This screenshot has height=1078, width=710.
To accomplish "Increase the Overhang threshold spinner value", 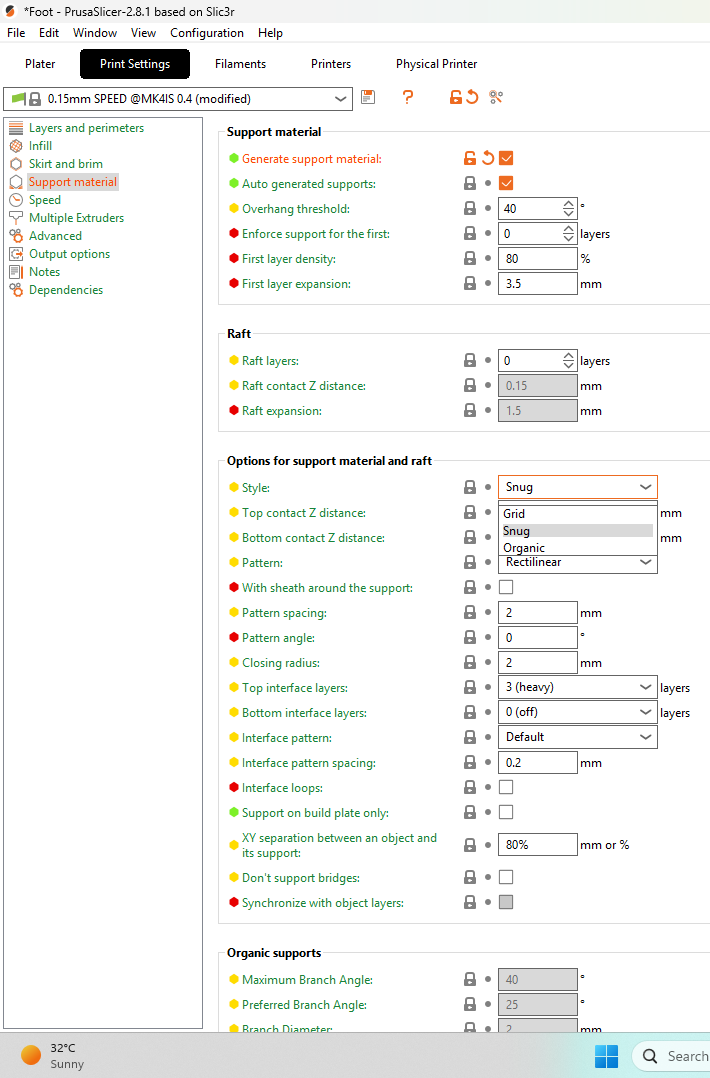I will (568, 204).
